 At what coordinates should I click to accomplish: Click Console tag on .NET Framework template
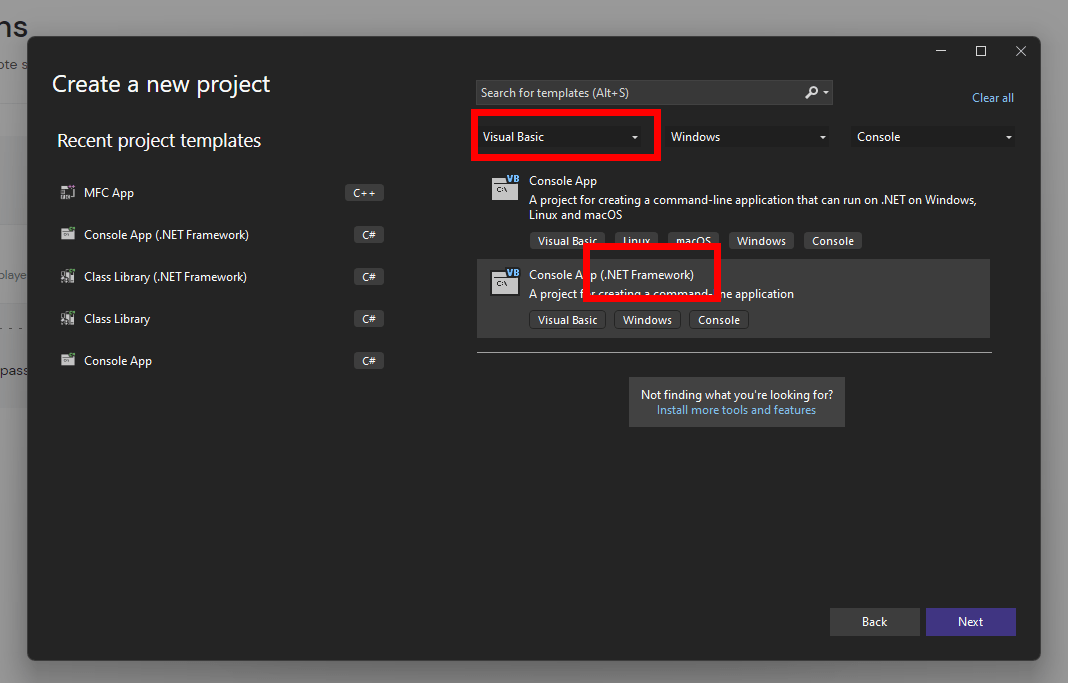[719, 320]
